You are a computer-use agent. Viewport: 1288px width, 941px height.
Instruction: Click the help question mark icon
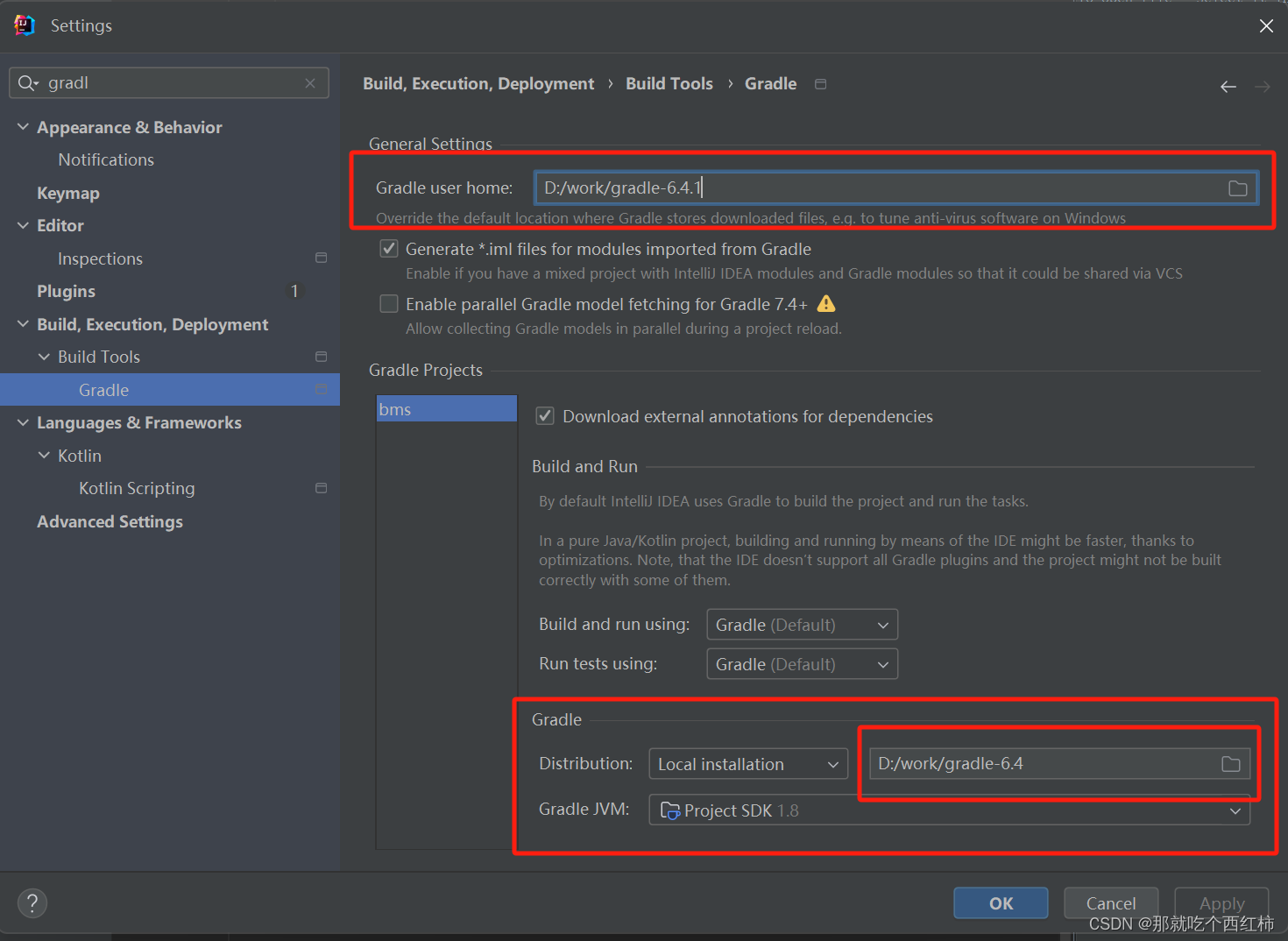[x=32, y=902]
